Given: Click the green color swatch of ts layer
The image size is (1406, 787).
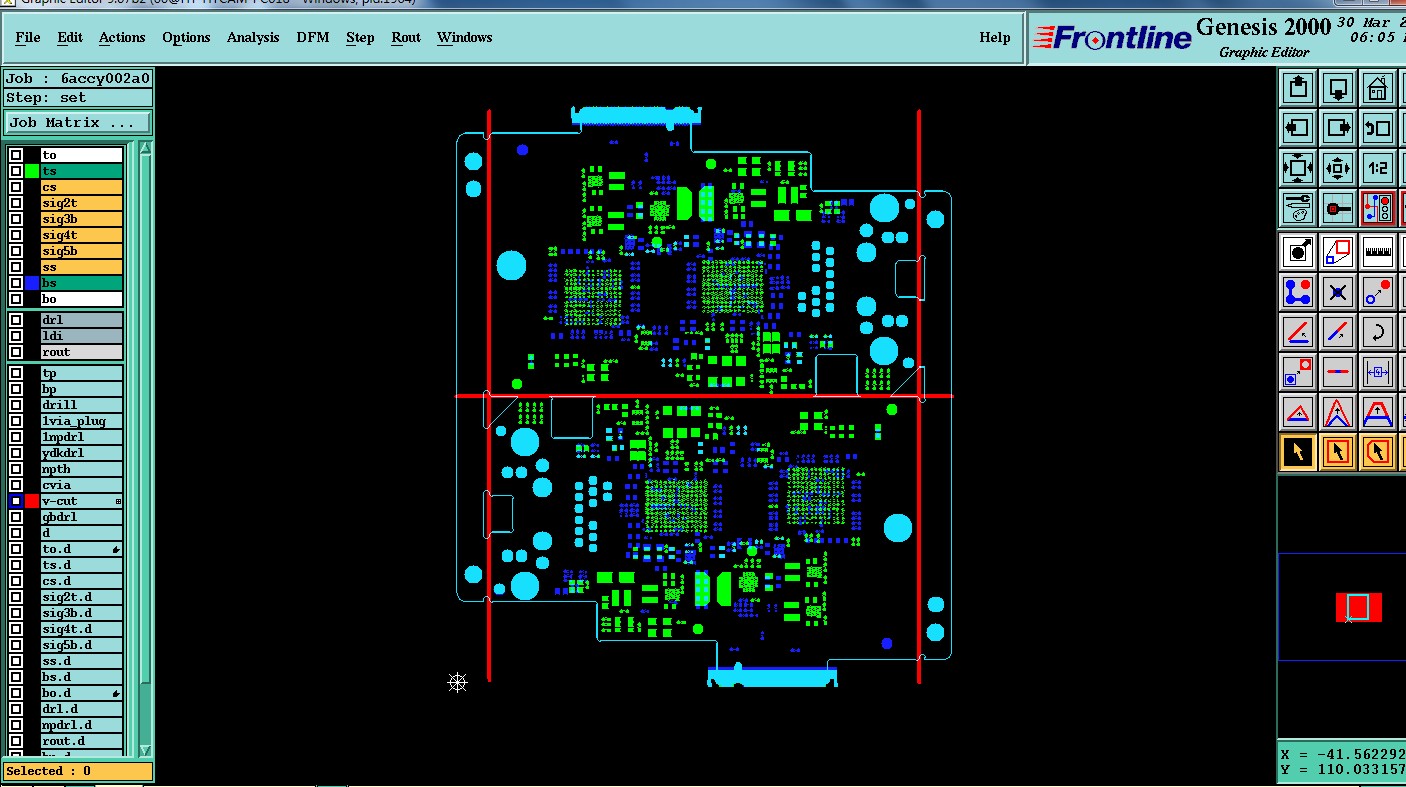Looking at the screenshot, I should [32, 171].
